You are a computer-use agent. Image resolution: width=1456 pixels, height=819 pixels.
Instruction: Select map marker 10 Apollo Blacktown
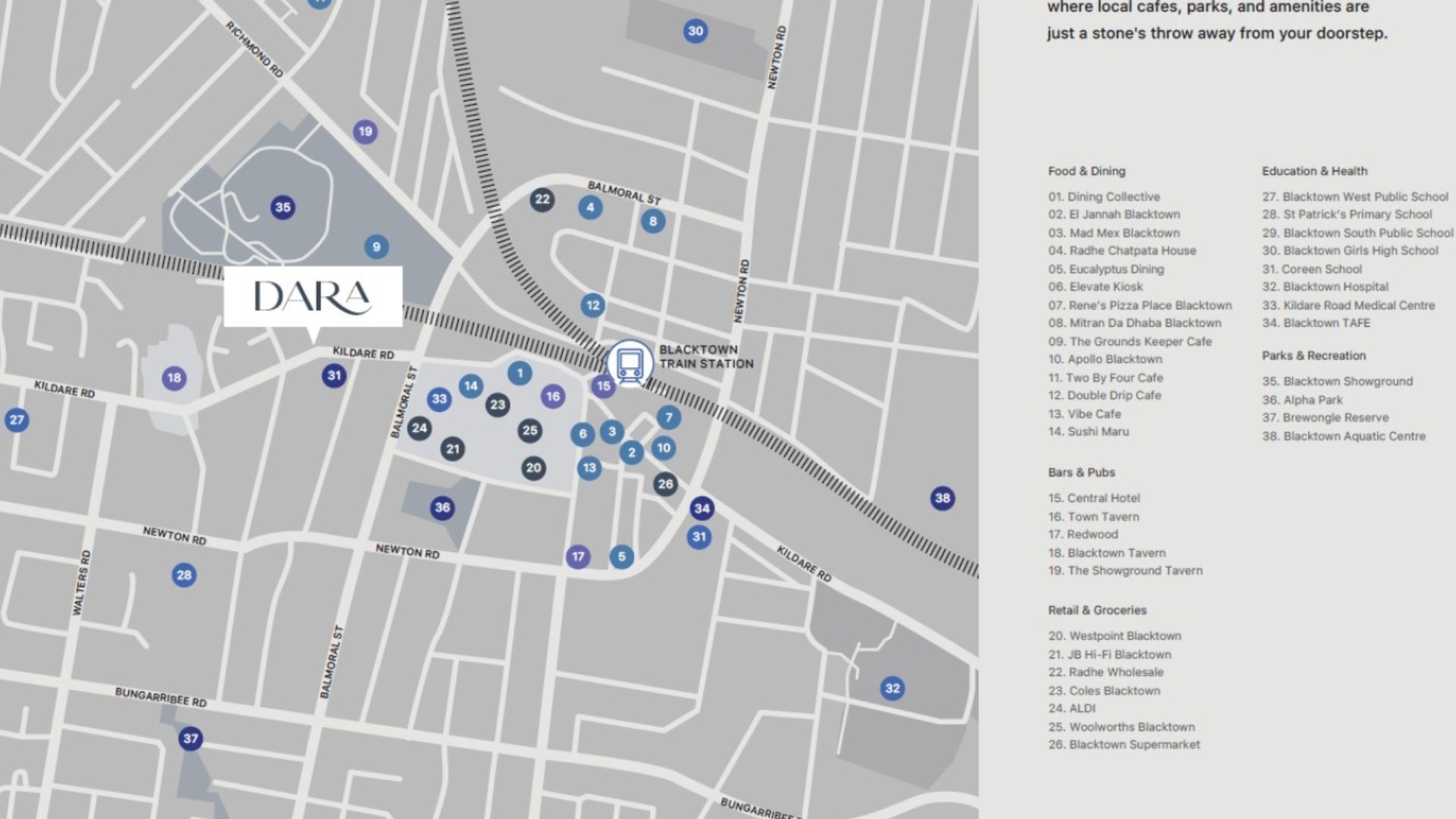pyautogui.click(x=664, y=447)
